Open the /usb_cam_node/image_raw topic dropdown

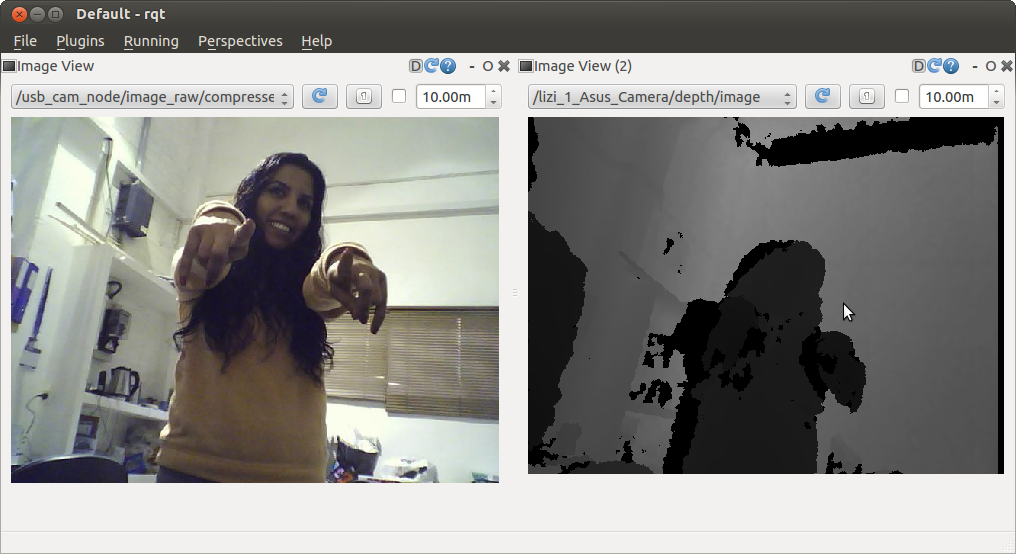pos(152,97)
